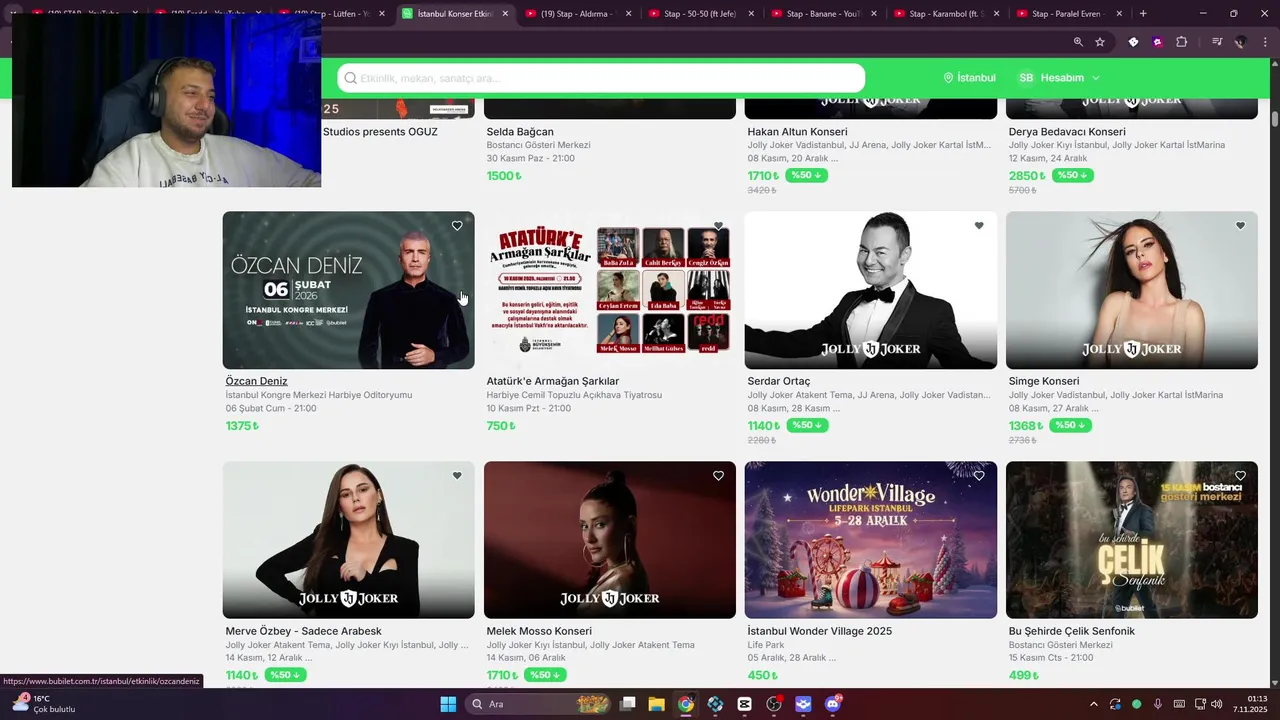Click the %50 discount badge under Serdar Ortaç
Screen dimensions: 1280x720
pos(807,425)
